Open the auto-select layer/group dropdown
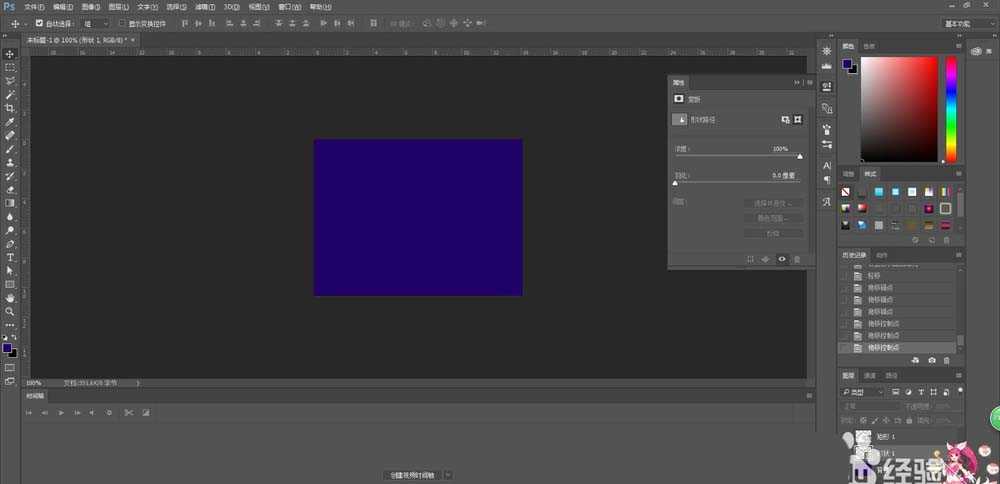 click(x=95, y=22)
